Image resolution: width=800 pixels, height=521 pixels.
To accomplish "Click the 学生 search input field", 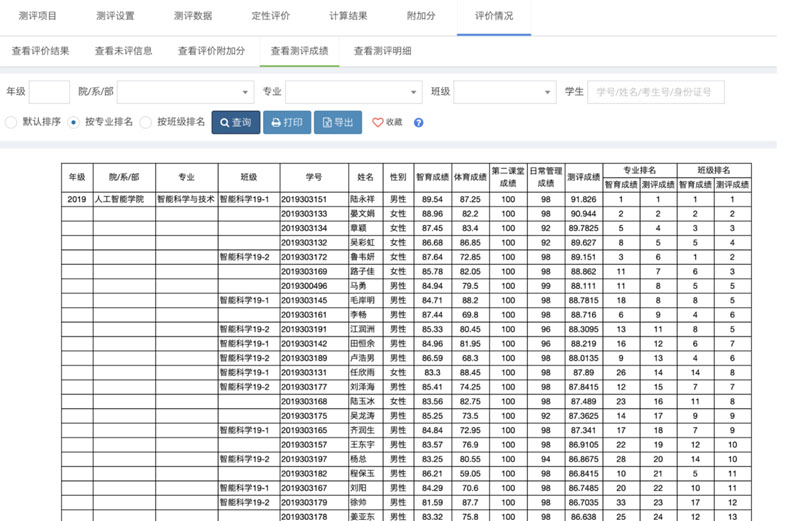I will [x=655, y=92].
